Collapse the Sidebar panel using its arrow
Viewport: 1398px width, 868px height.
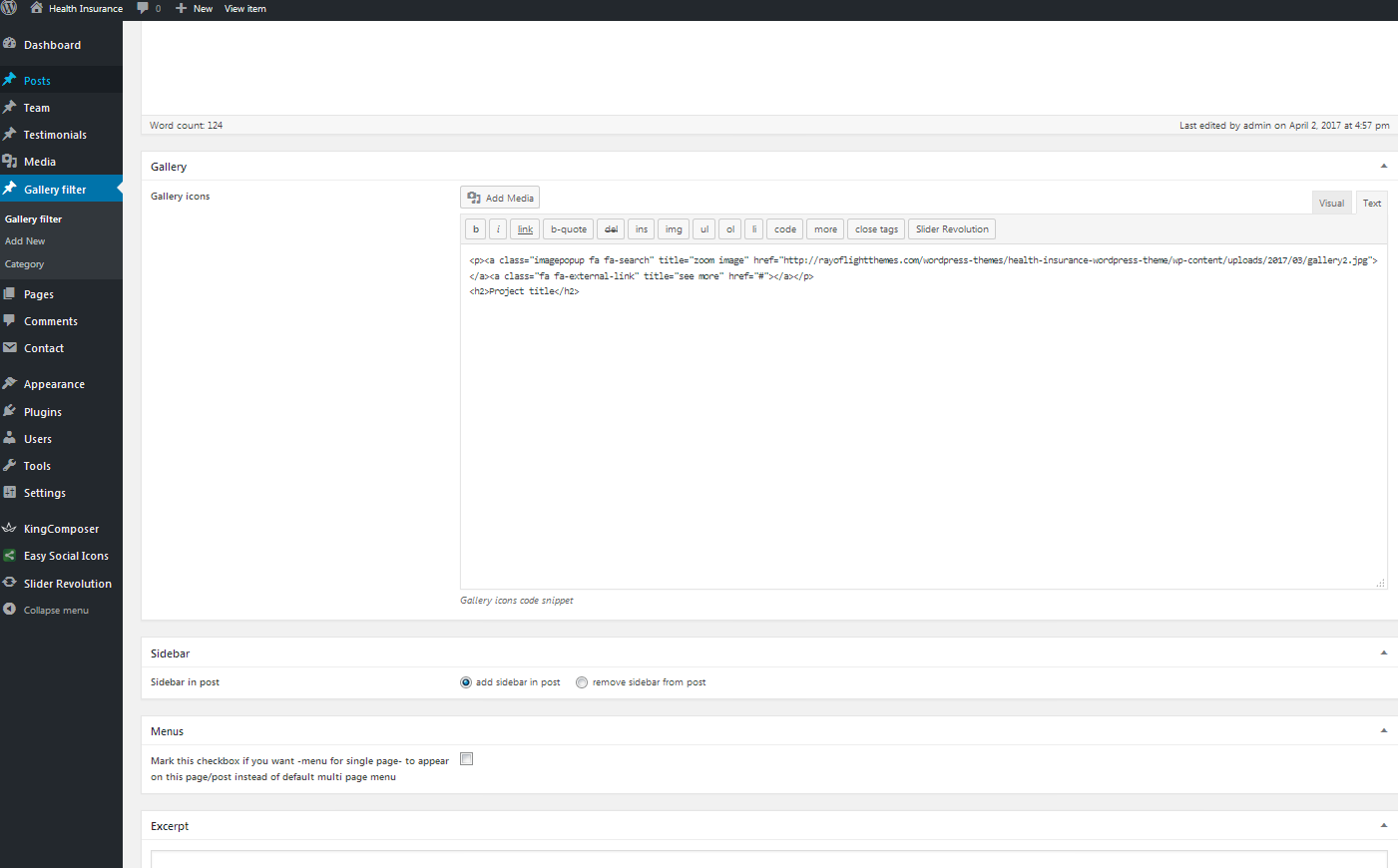[1383, 653]
